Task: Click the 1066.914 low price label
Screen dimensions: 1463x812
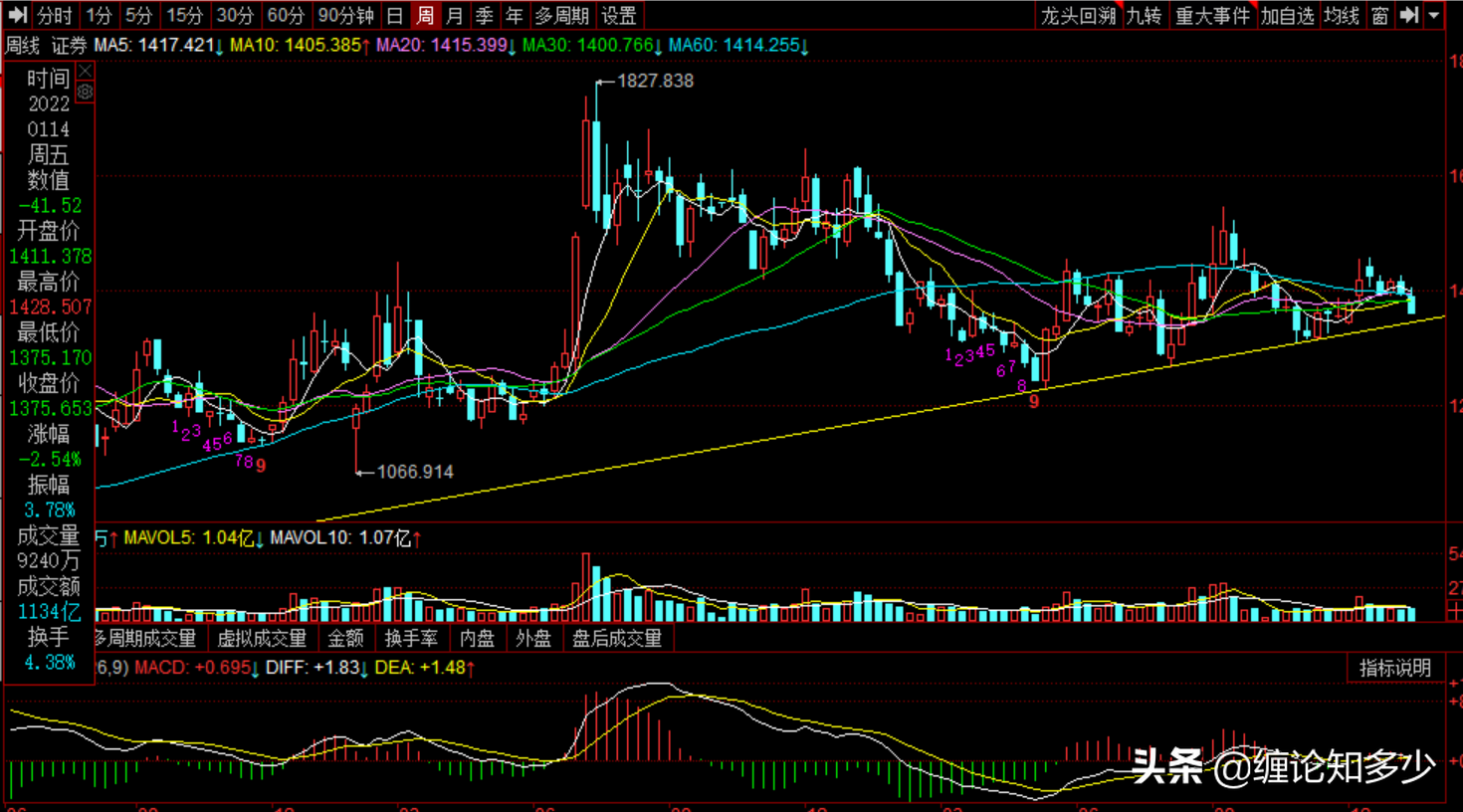Action: point(415,472)
